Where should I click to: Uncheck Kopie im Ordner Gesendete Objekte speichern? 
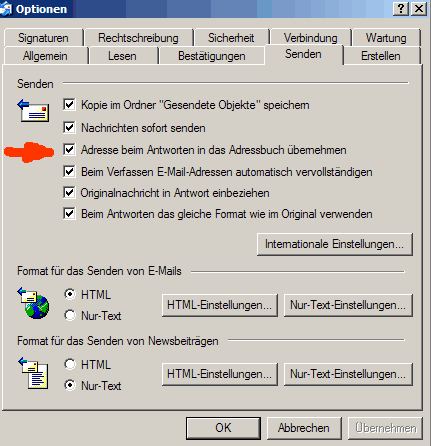coord(69,105)
